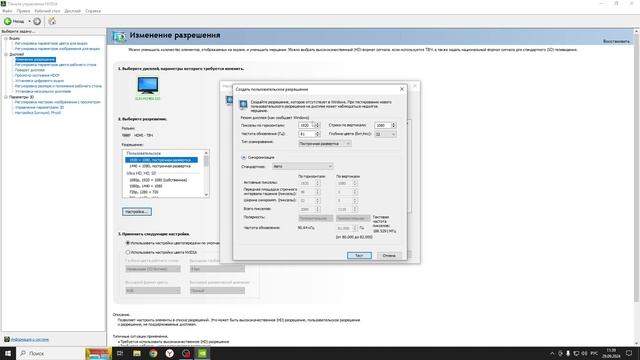Collapse the Синхронизация section
Image resolution: width=640 pixels, height=360 pixels.
pyautogui.click(x=244, y=157)
